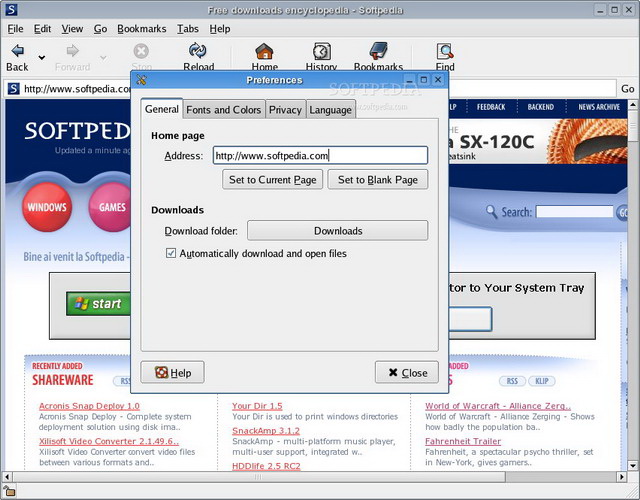Click the Forward navigation arrow icon
640x500 pixels.
[x=72, y=51]
